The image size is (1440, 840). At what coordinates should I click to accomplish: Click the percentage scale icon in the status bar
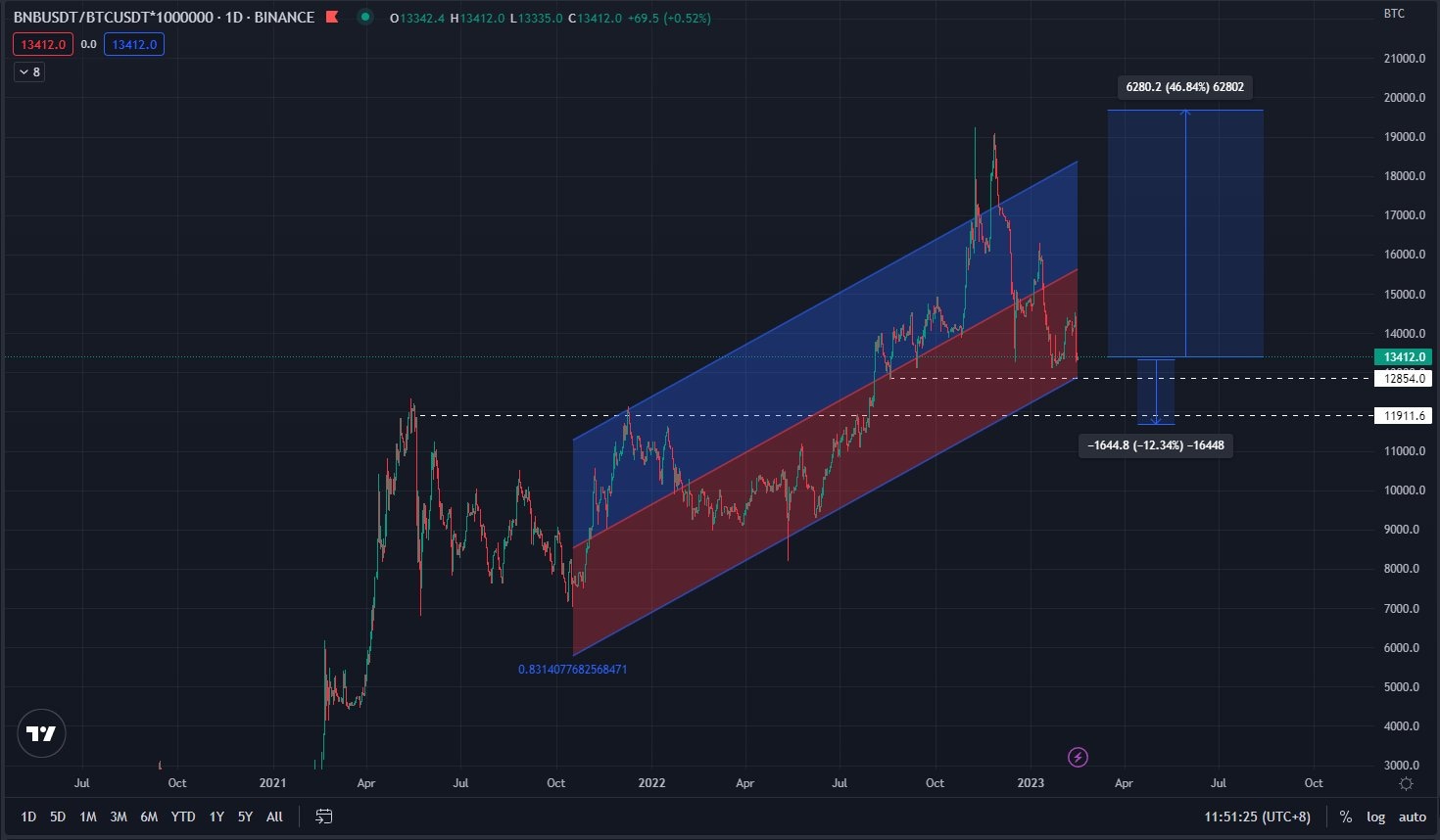click(1347, 816)
